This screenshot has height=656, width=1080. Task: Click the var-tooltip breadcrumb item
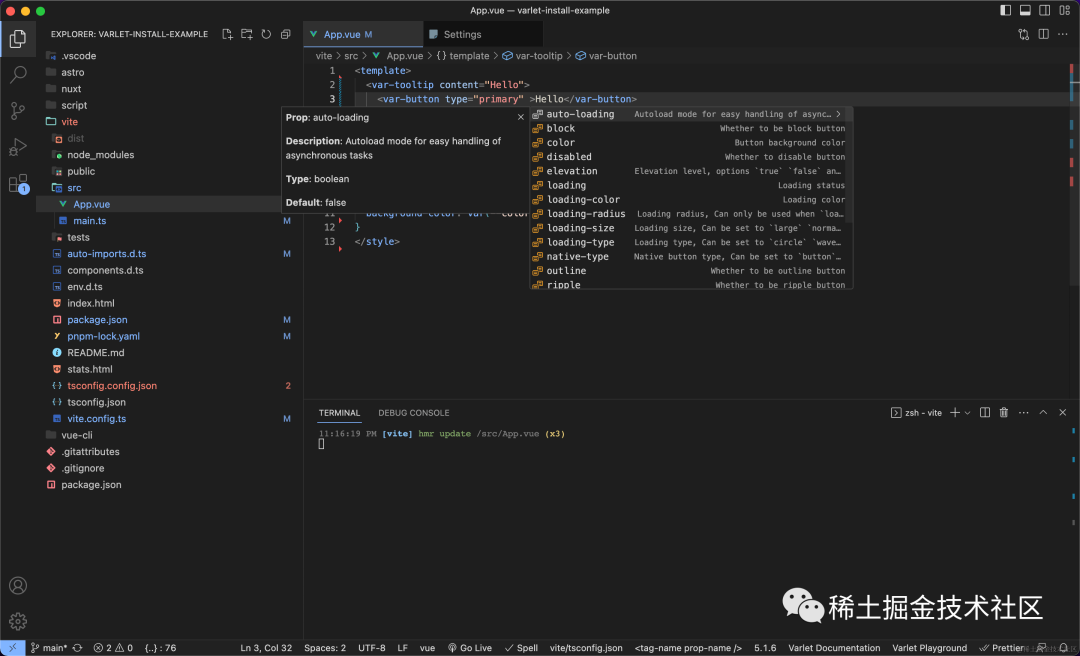coord(532,56)
